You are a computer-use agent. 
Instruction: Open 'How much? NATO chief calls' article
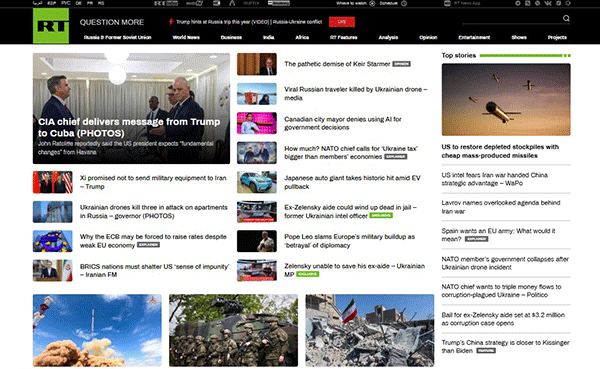point(351,152)
